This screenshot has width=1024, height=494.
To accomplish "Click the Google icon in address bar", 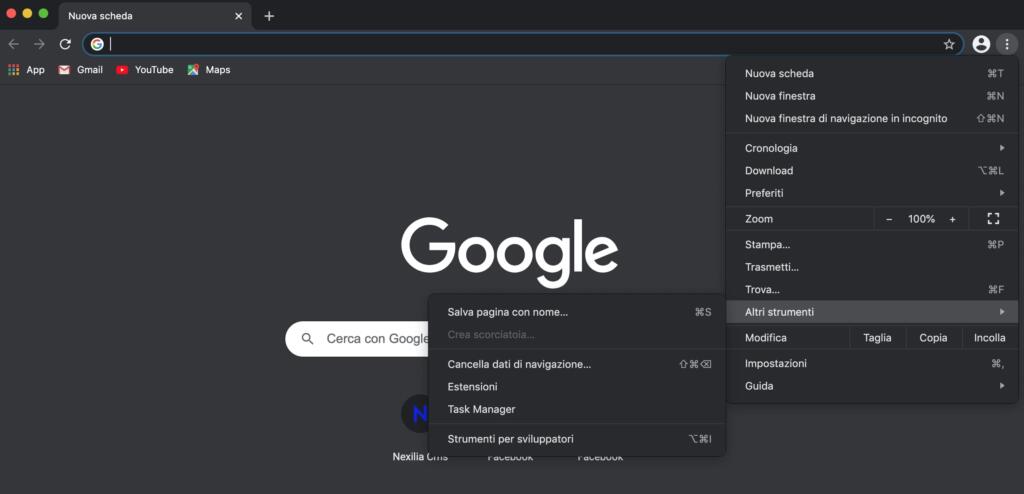I will point(97,44).
